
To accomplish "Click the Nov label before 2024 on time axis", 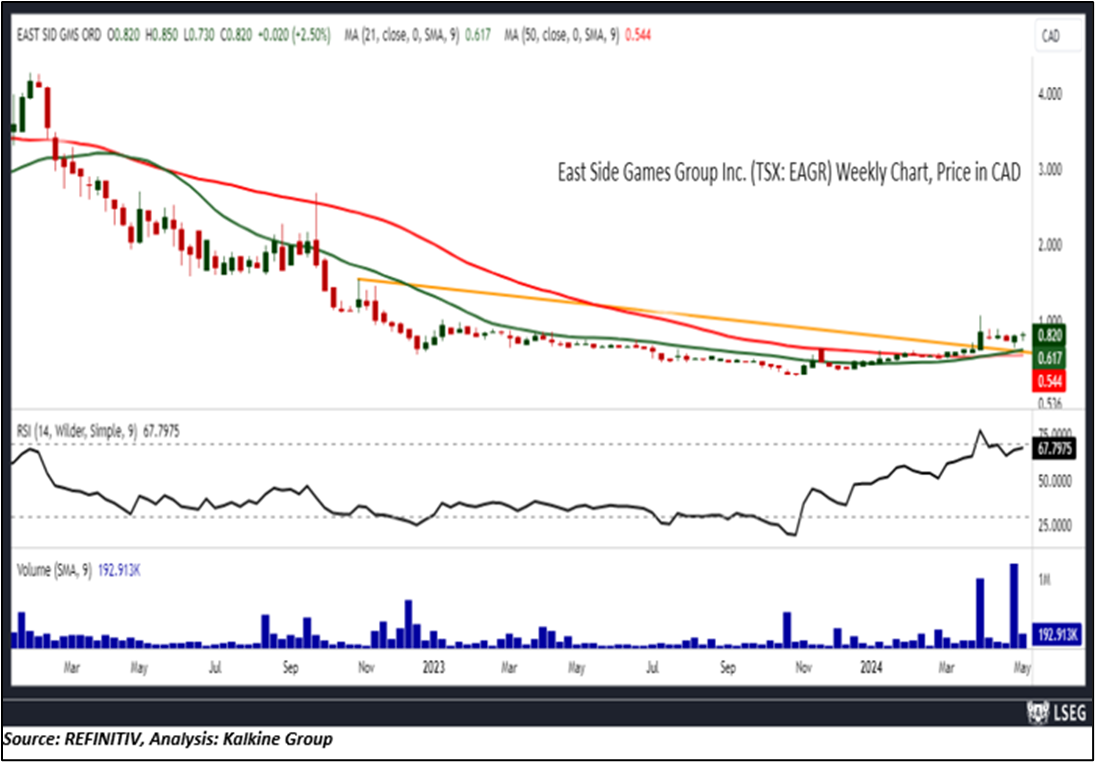I will (x=802, y=668).
